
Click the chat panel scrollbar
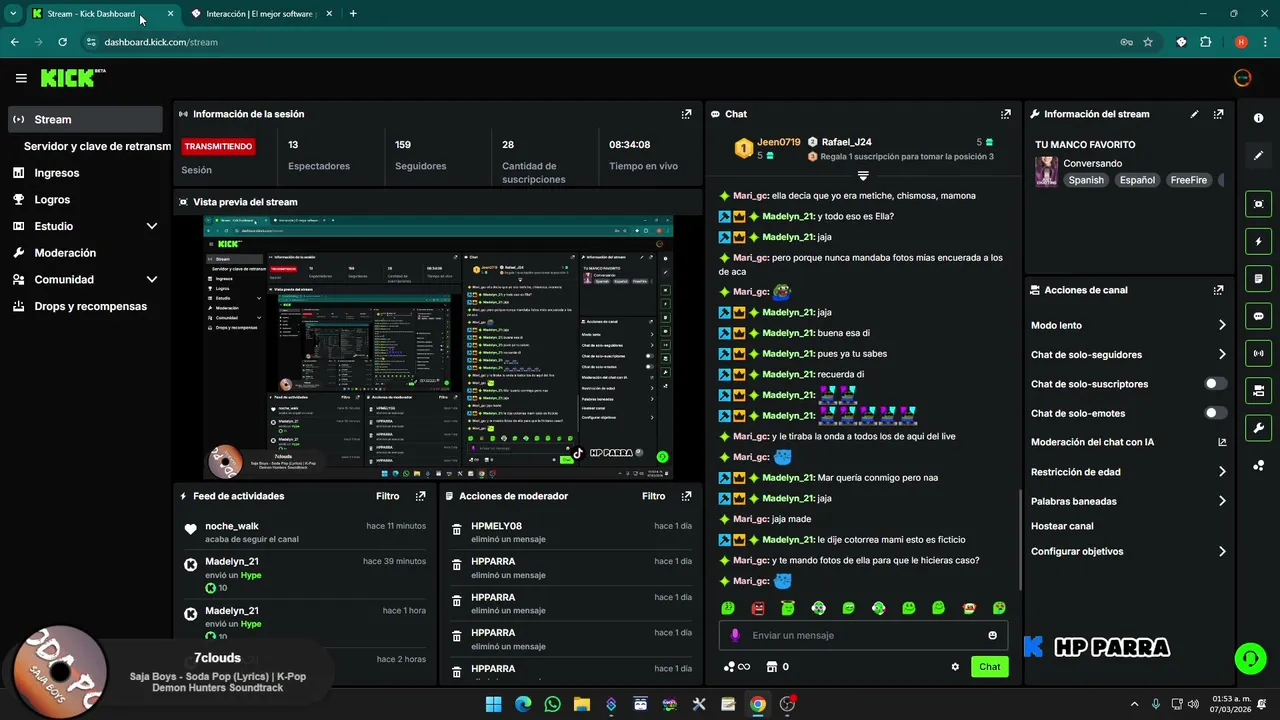point(1020,540)
